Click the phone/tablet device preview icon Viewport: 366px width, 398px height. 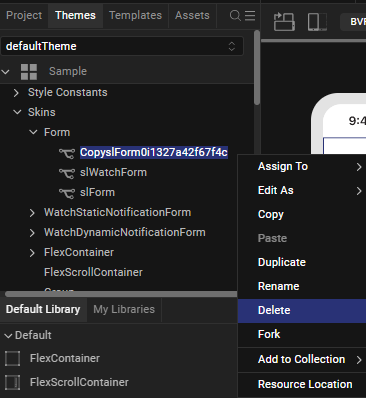coord(317,22)
